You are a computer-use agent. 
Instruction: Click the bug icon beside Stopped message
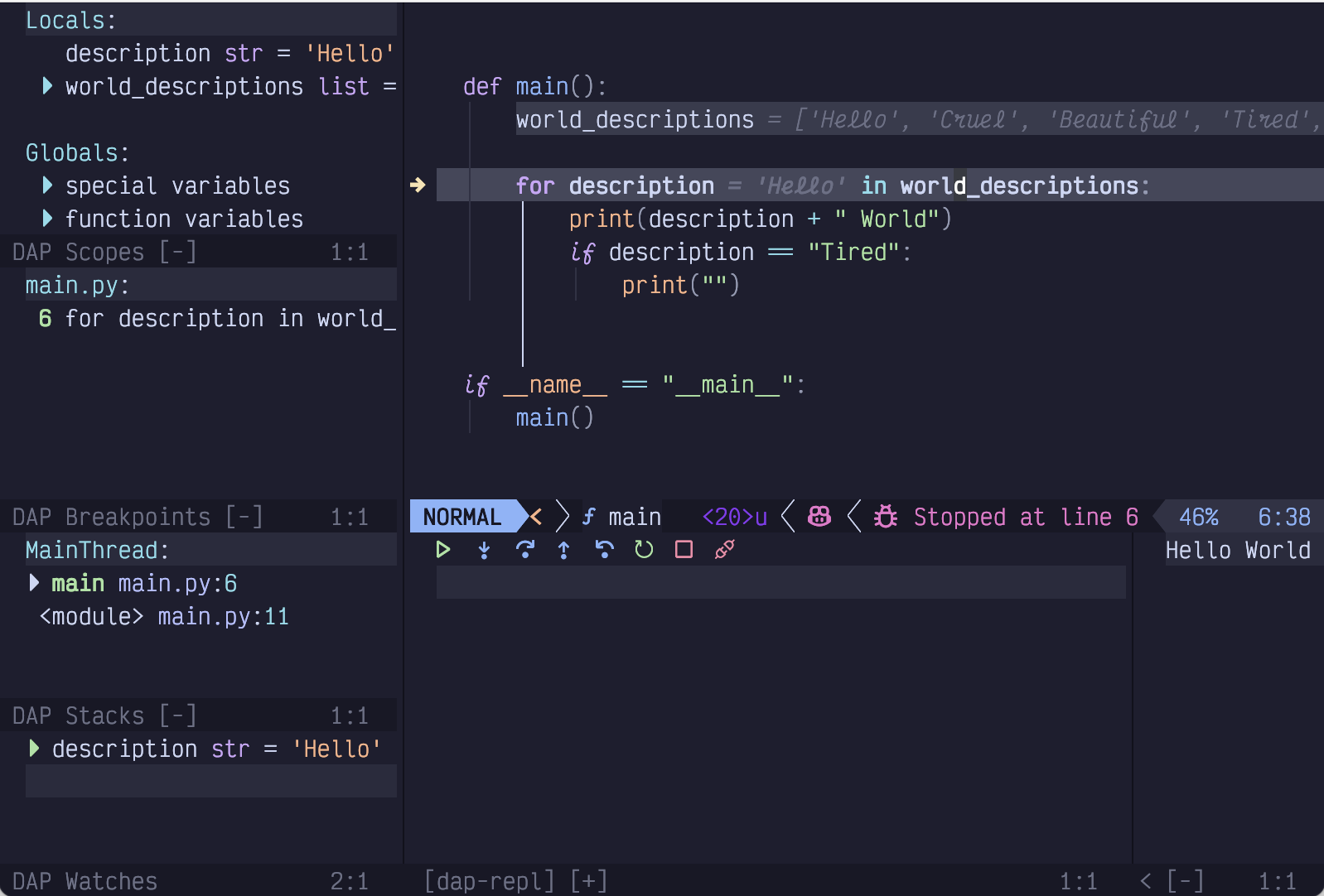click(886, 517)
